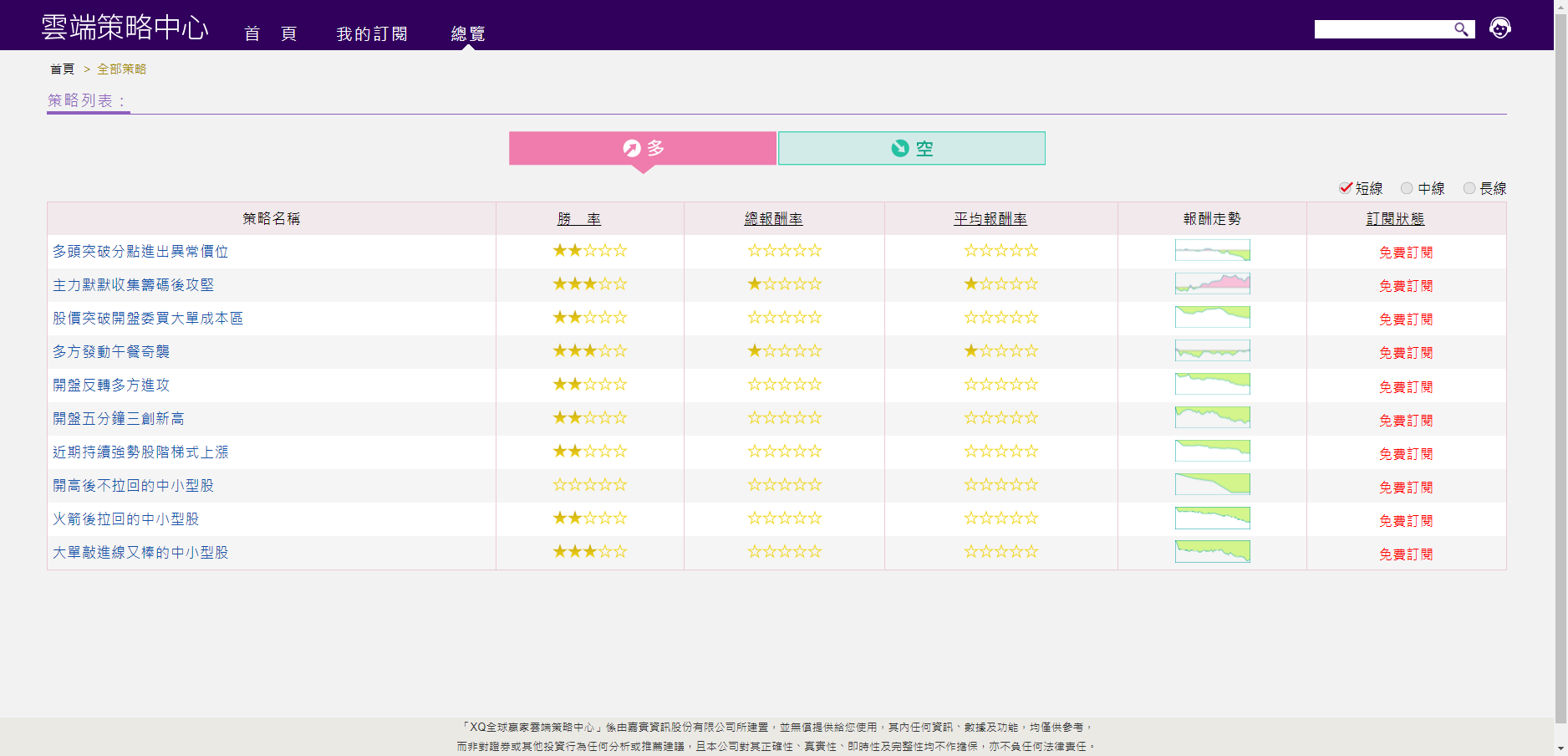Click the search magnifier icon
Image resolution: width=1568 pixels, height=756 pixels.
(x=1461, y=29)
